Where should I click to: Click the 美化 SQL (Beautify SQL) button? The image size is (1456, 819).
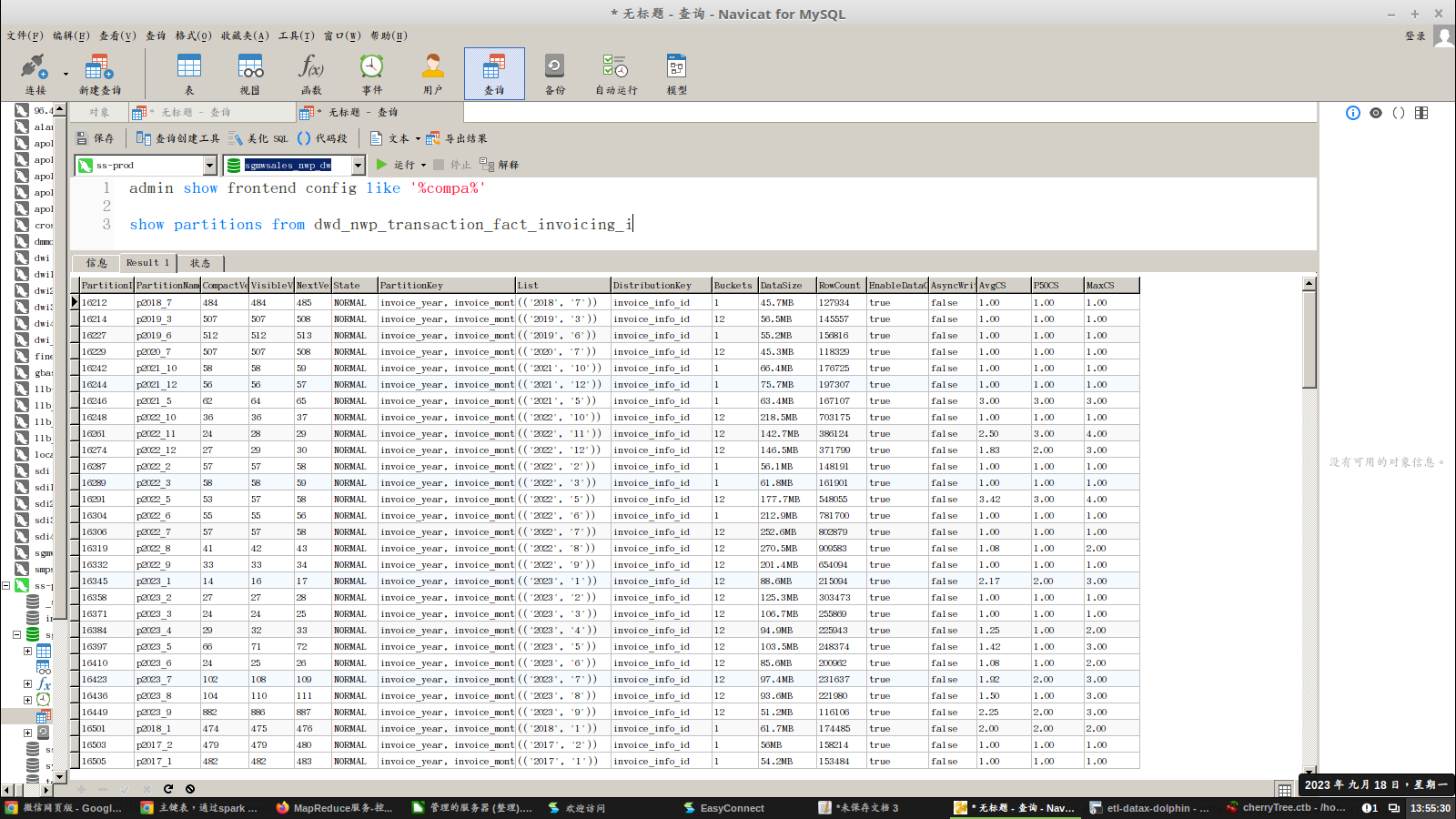pos(259,138)
